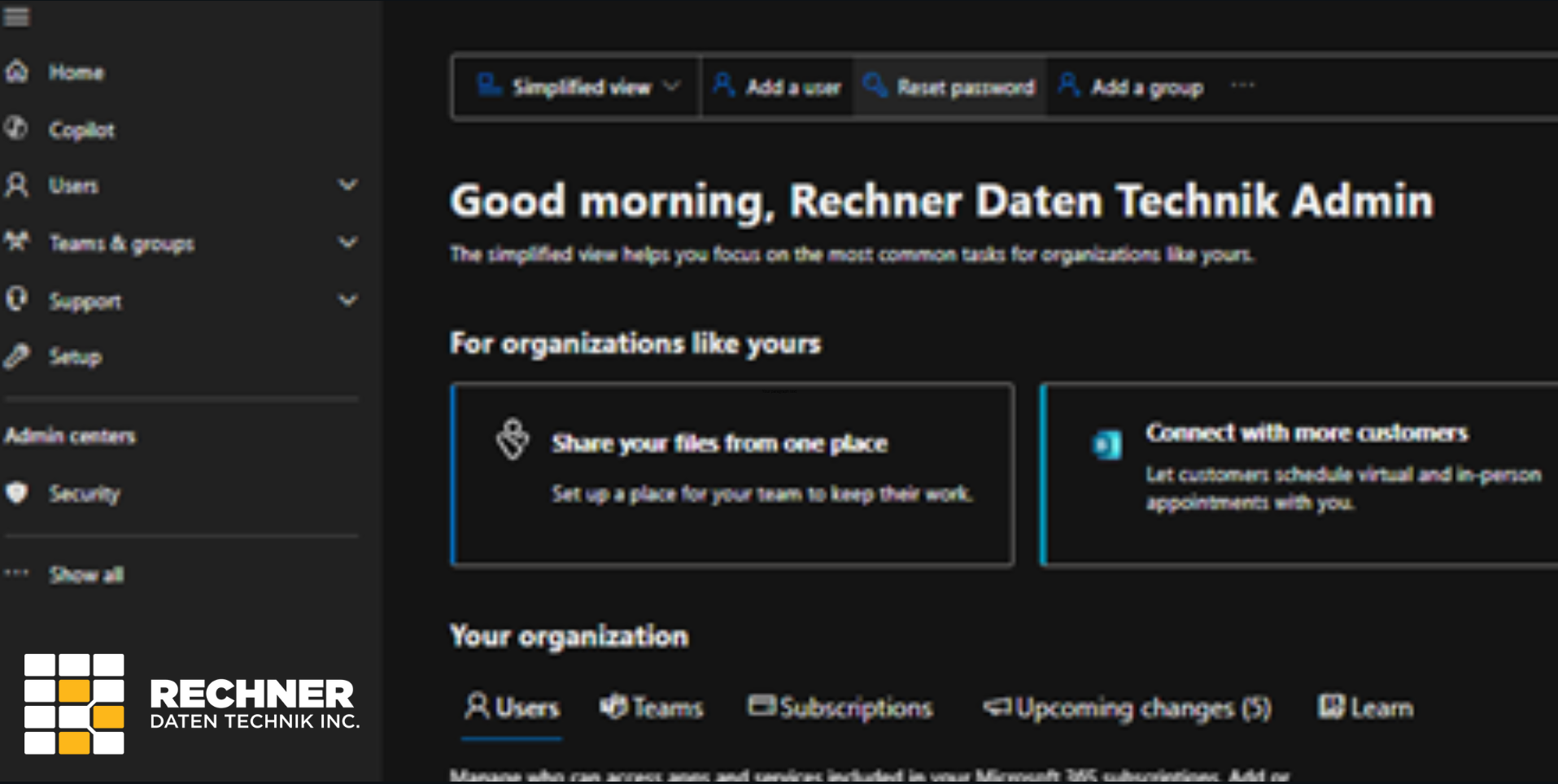Click Show all in the sidebar
The width and height of the screenshot is (1558, 784).
[x=86, y=574]
